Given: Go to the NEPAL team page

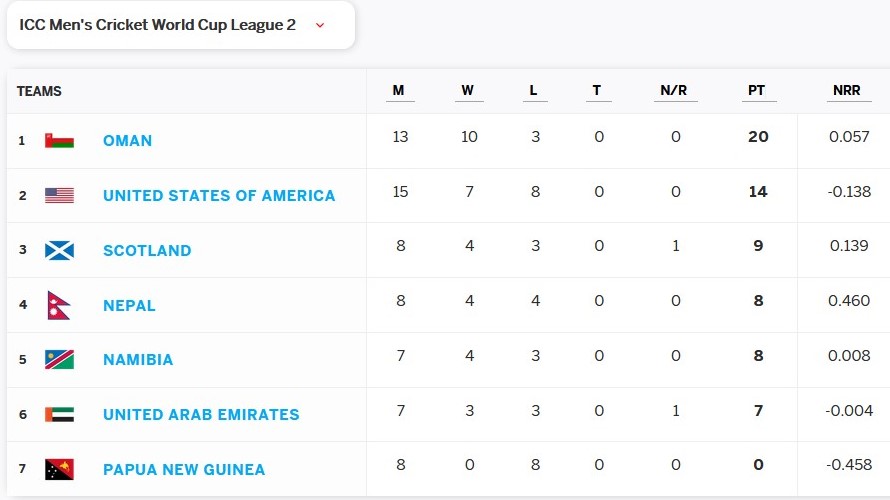Looking at the screenshot, I should pyautogui.click(x=129, y=305).
